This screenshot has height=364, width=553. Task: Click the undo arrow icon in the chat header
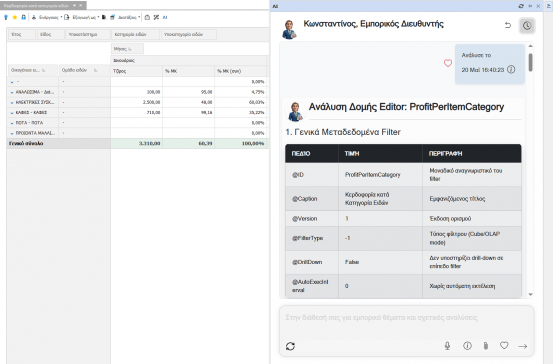click(508, 25)
